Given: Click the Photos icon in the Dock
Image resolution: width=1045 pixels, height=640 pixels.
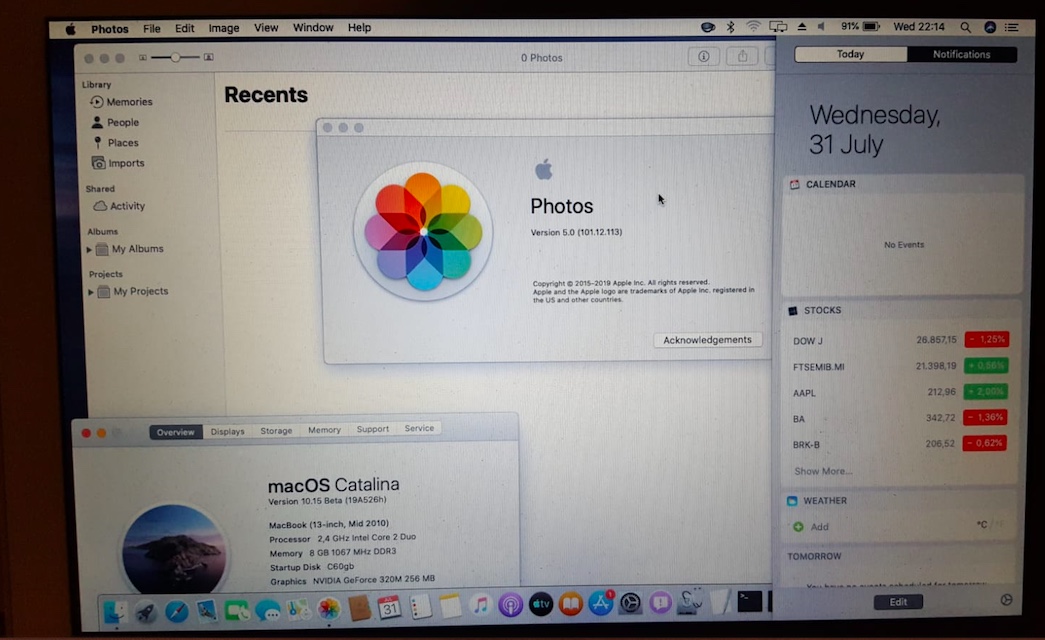Looking at the screenshot, I should click(329, 608).
